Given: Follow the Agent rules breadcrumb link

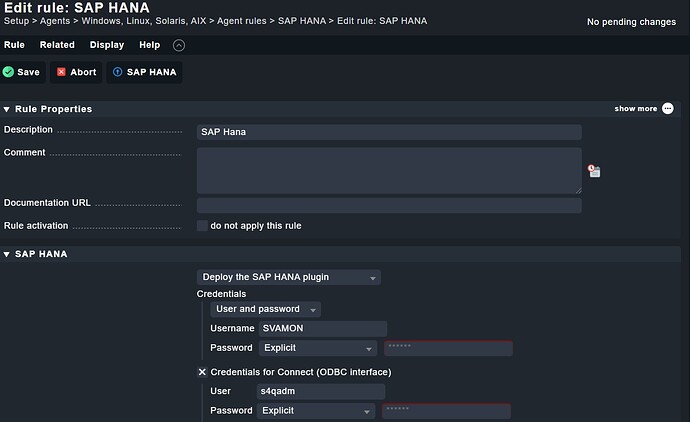Looking at the screenshot, I should [242, 21].
